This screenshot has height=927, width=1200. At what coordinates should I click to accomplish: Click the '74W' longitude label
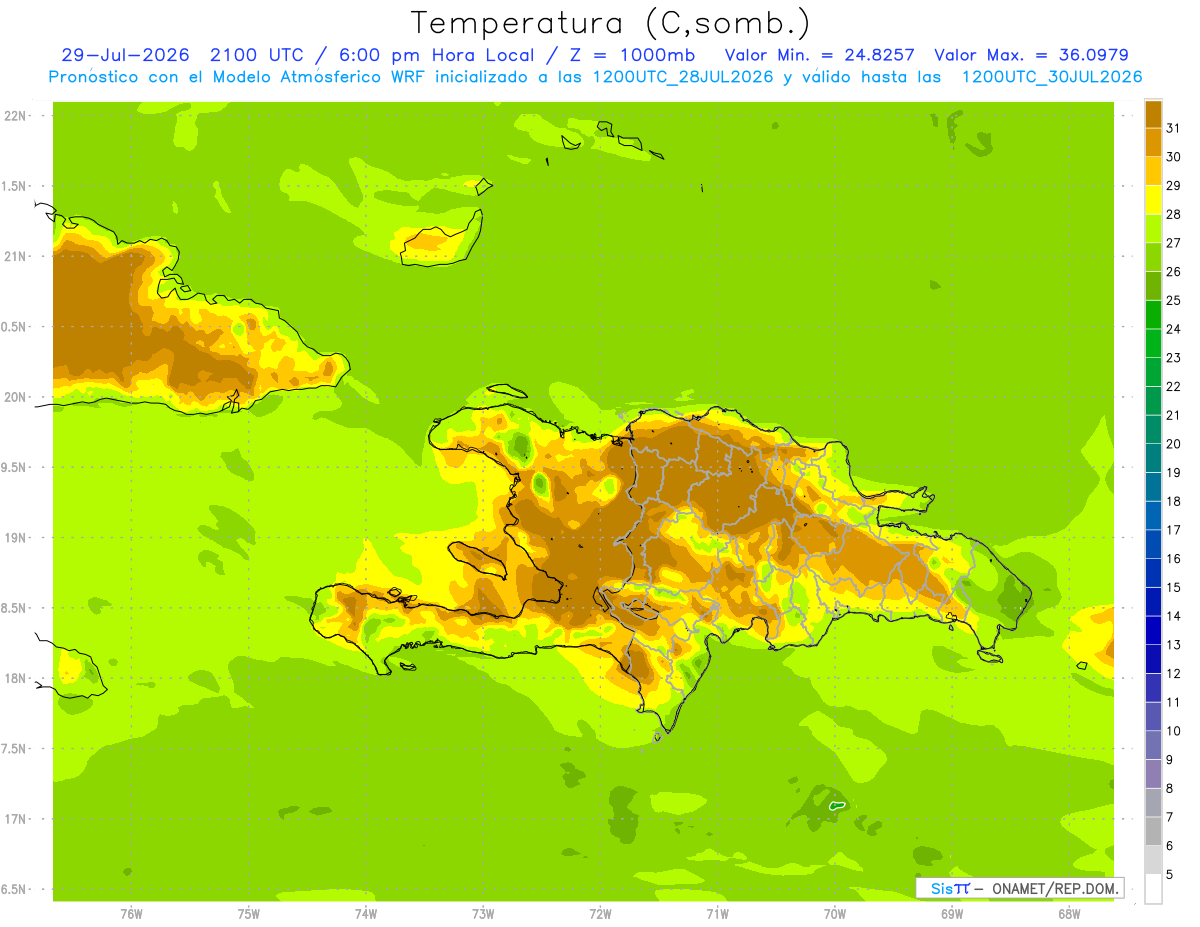point(366,914)
